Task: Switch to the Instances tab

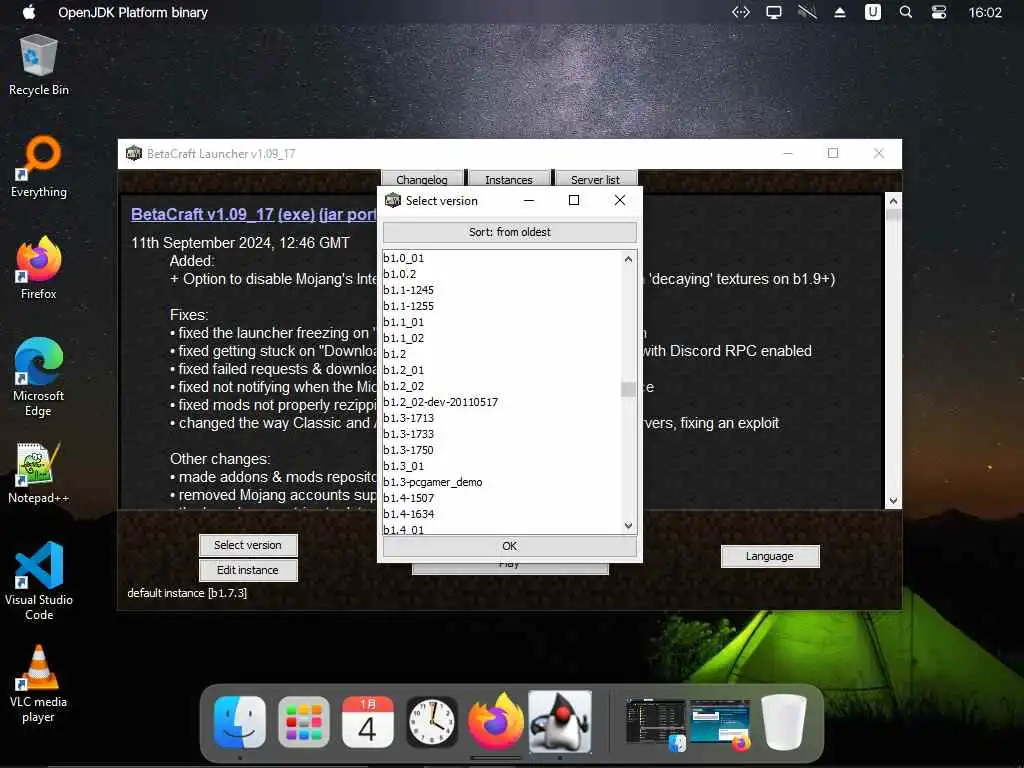Action: [509, 179]
